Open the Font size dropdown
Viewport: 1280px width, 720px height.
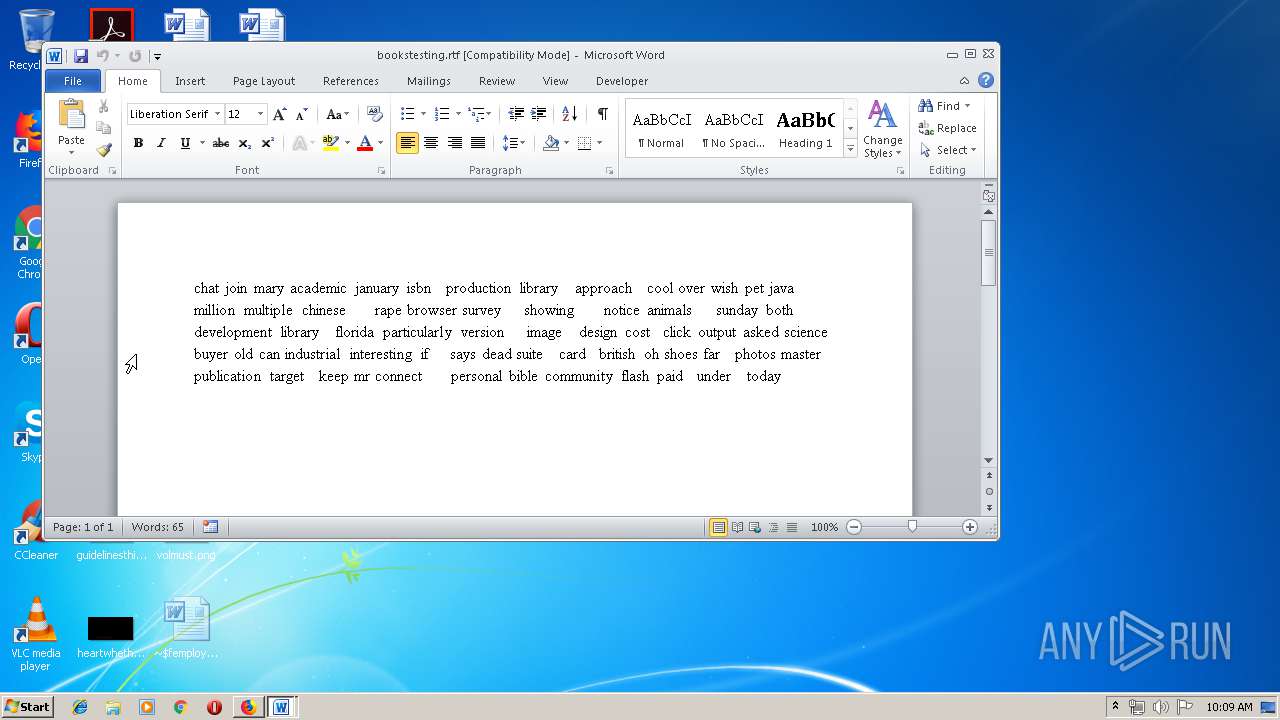(260, 114)
